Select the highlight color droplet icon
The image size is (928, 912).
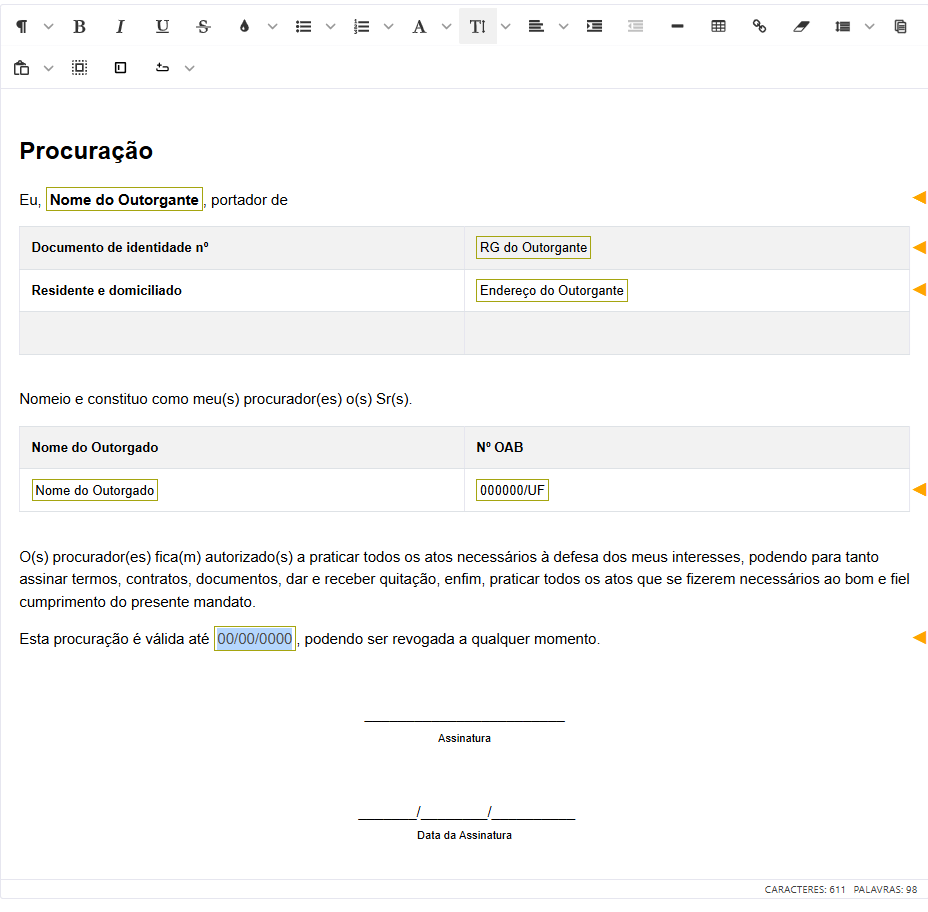coord(245,26)
